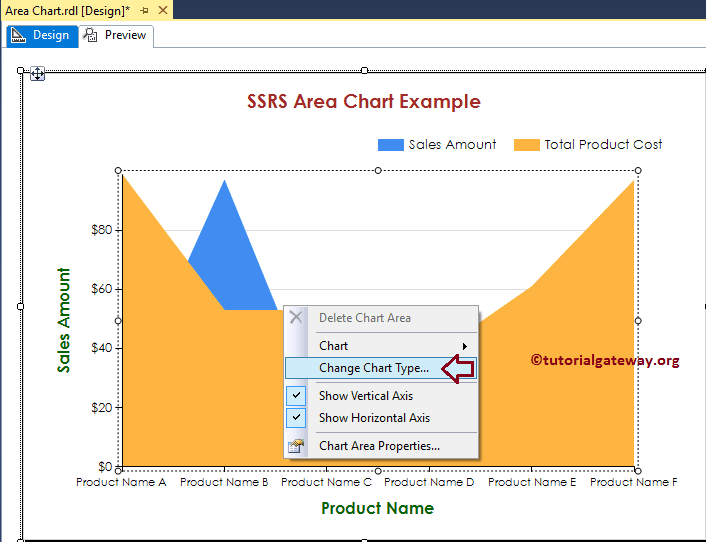
Task: Click the chart move handle icon
Action: pyautogui.click(x=37, y=73)
